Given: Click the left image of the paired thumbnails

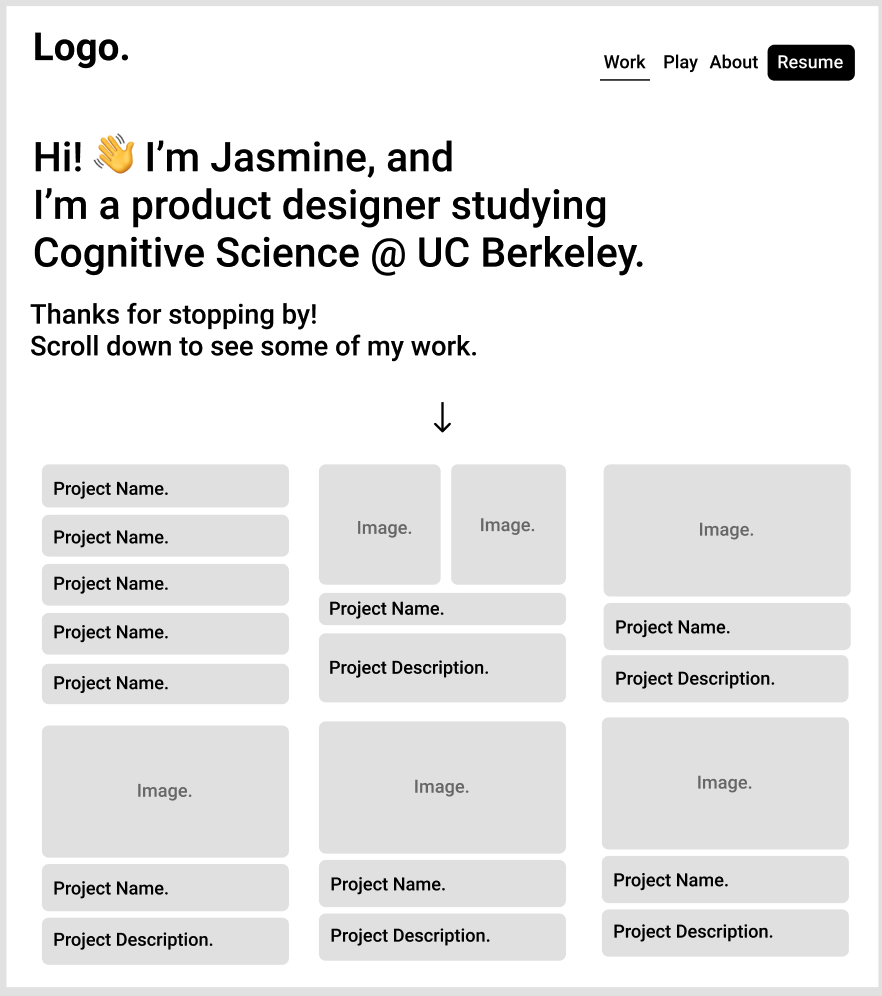Looking at the screenshot, I should click(379, 525).
